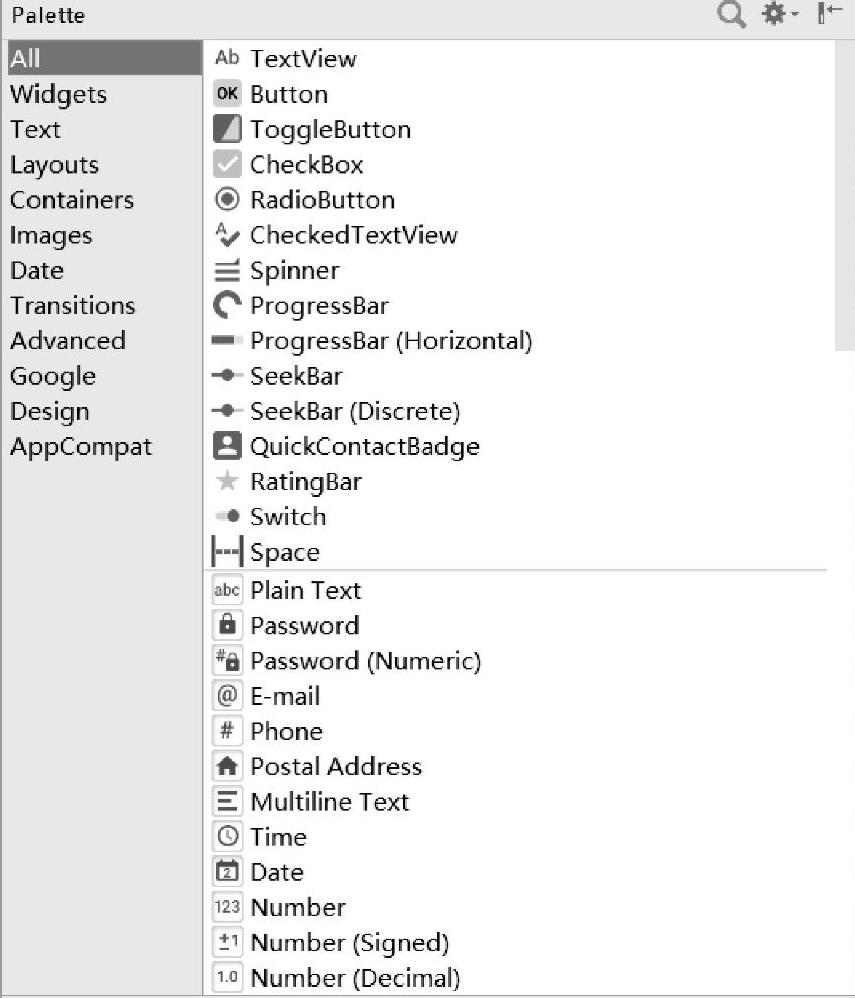
Task: Select the Password lock icon
Action: point(228,626)
